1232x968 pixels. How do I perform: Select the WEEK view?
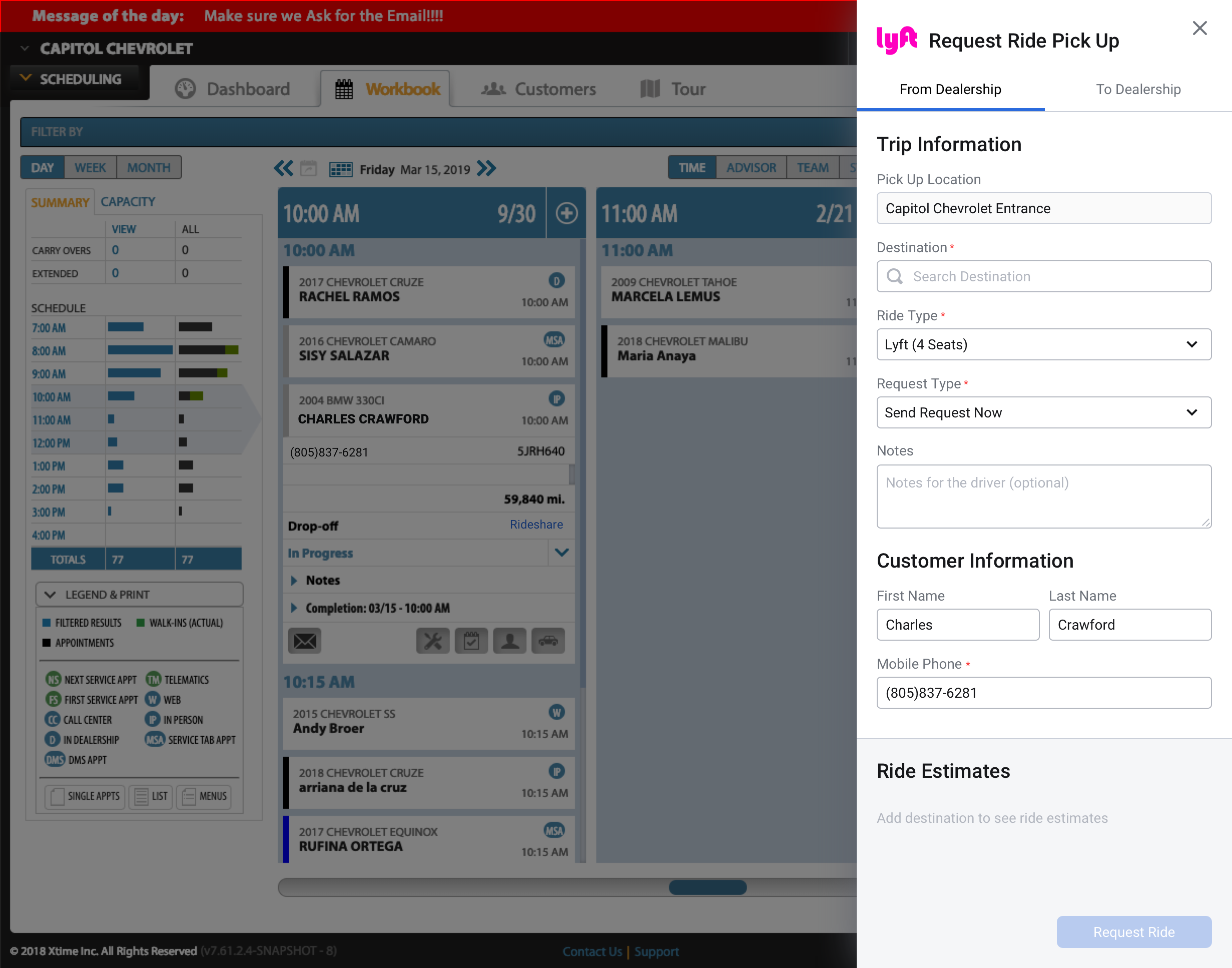coord(90,168)
